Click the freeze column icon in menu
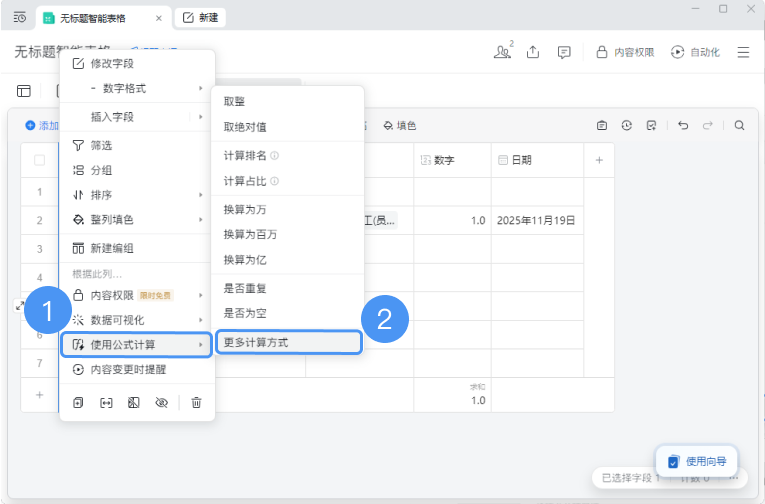Screen dimensions: 765x504 [x=134, y=403]
